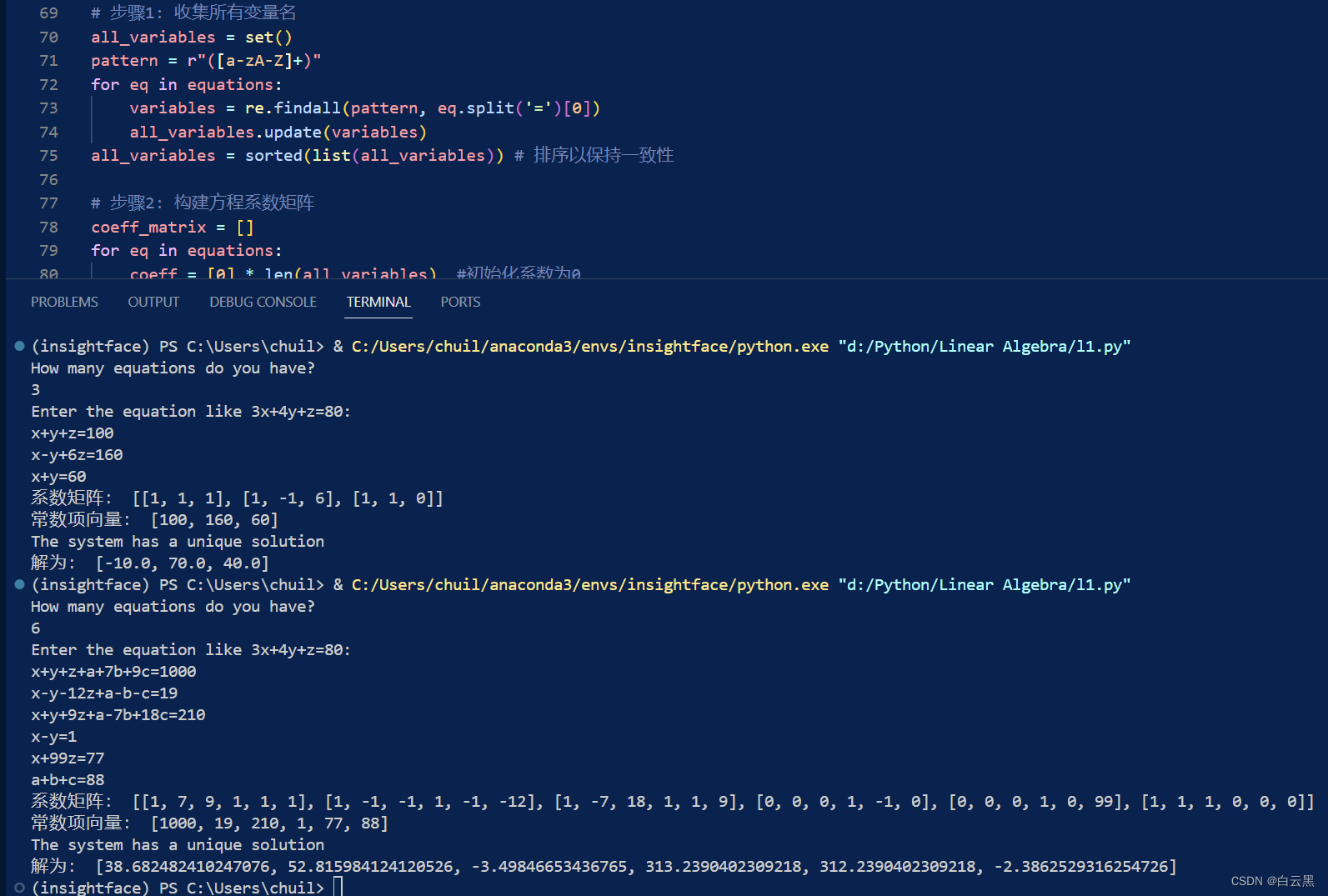
Task: Click the current prompt's hollow status dot
Action: tap(19, 888)
